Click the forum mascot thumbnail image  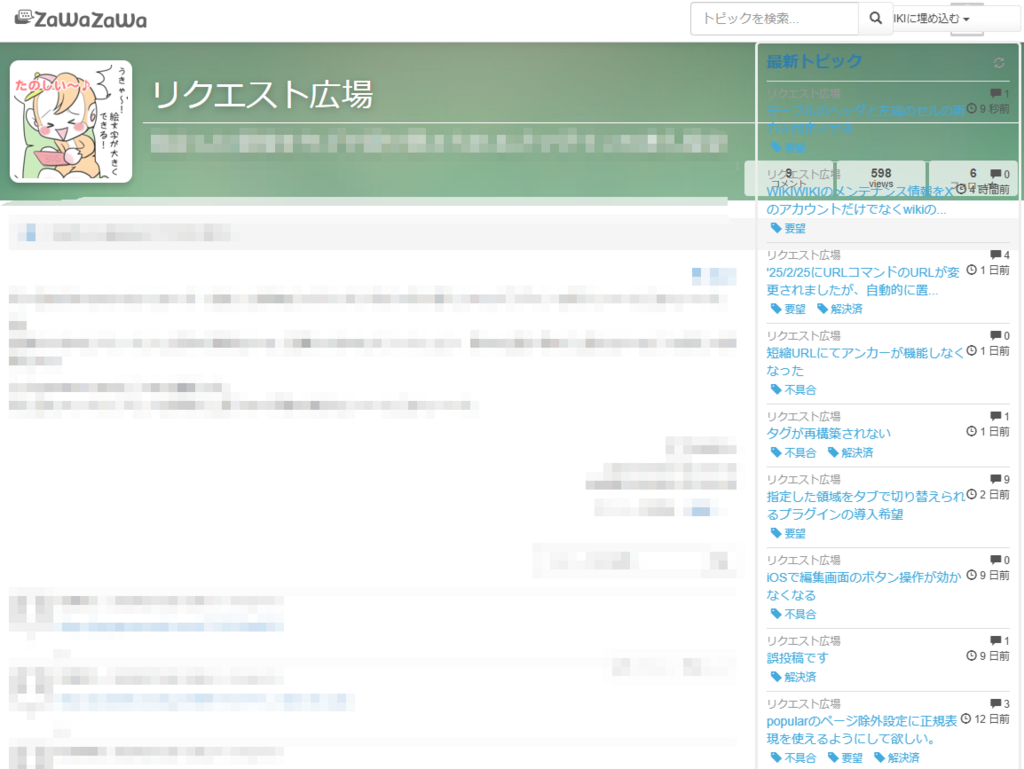[x=71, y=121]
